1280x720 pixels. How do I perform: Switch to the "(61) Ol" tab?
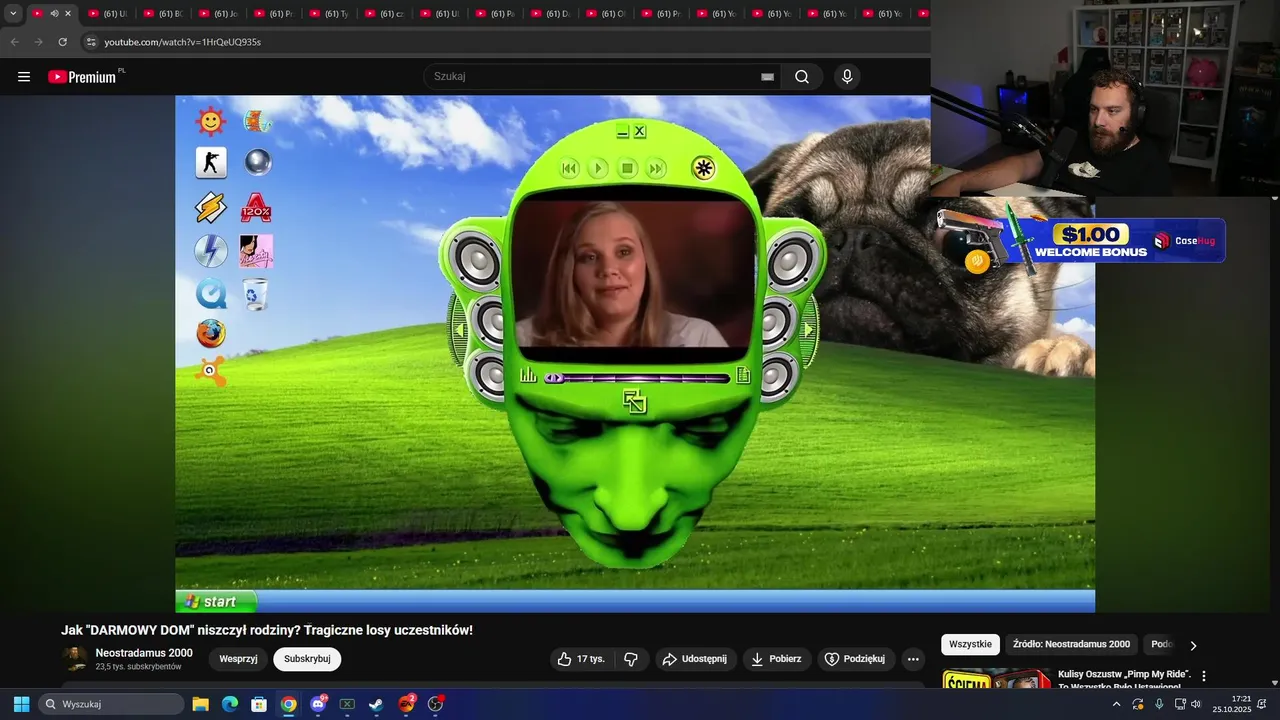tap(606, 14)
